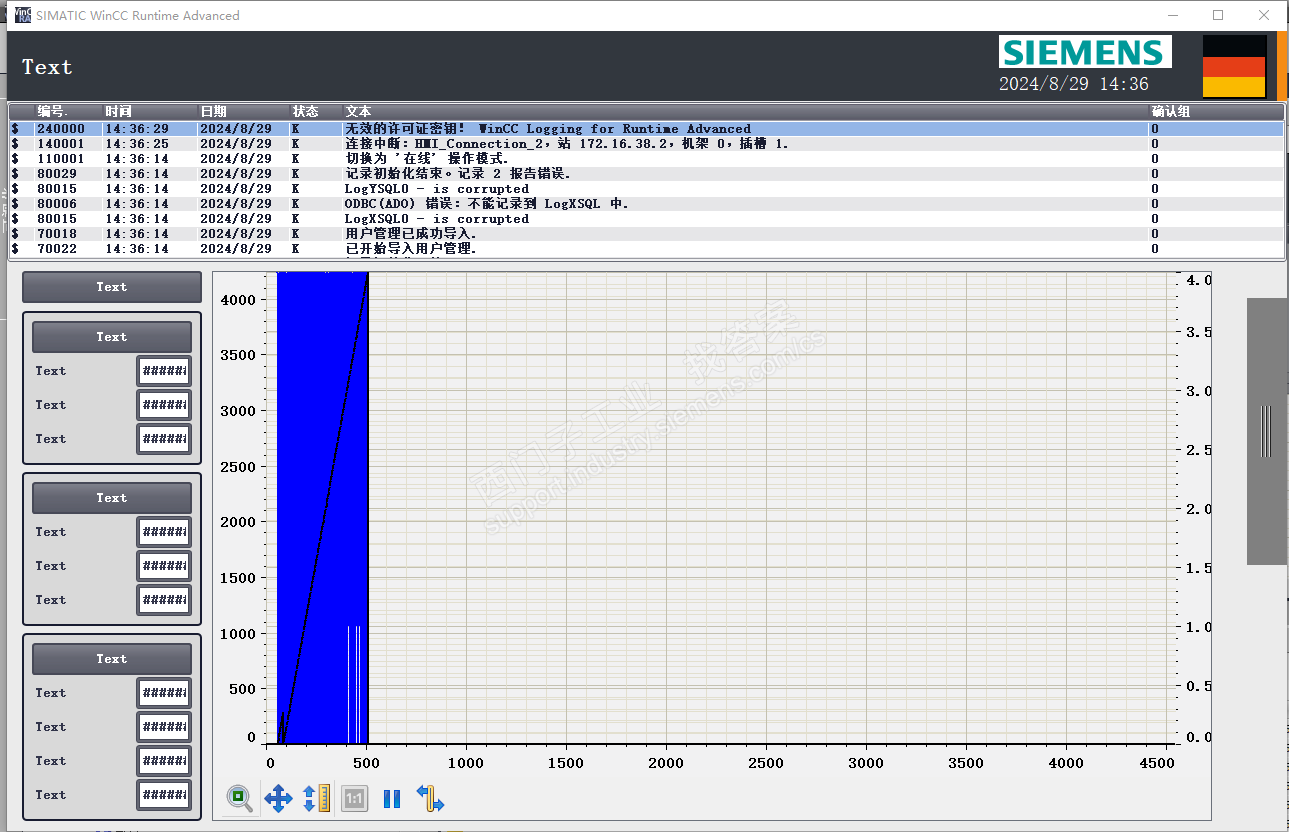Viewport: 1289px width, 832px height.
Task: Click the Text button in the bottom group panel
Action: (112, 659)
